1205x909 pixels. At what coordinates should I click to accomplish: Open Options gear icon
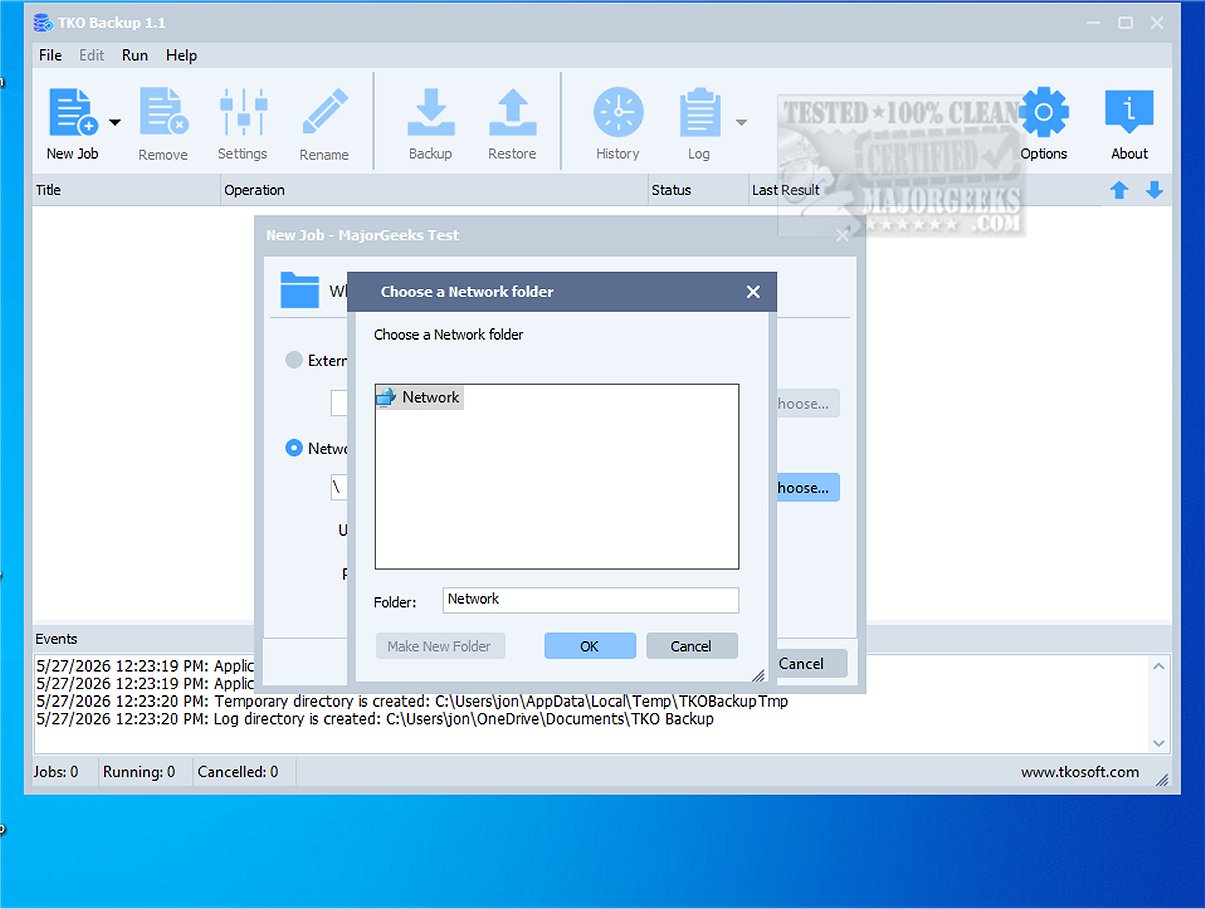1044,112
